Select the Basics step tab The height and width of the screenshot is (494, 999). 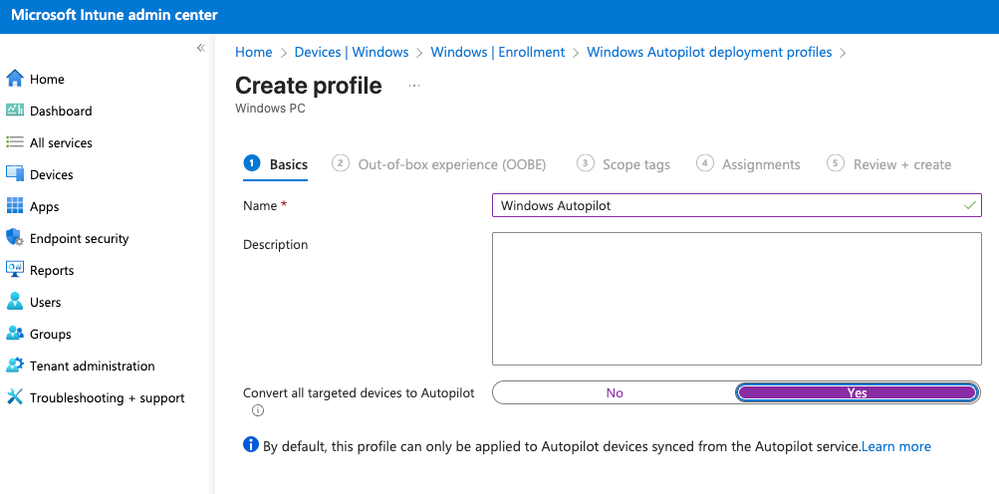click(x=276, y=164)
